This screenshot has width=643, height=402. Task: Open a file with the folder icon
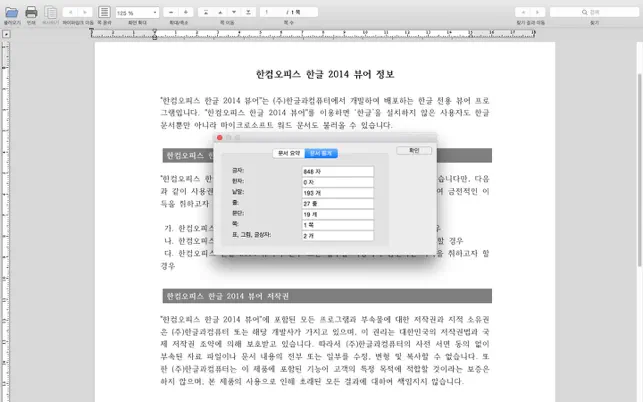tap(12, 12)
